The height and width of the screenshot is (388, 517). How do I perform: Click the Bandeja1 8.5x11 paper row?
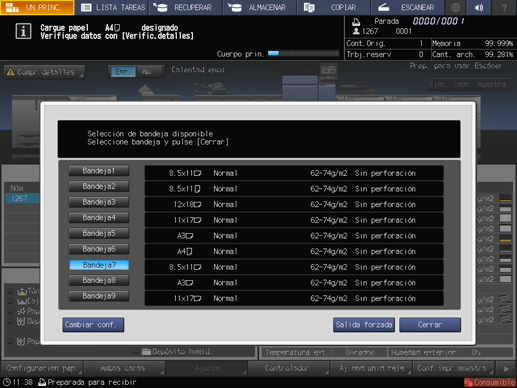tap(294, 173)
